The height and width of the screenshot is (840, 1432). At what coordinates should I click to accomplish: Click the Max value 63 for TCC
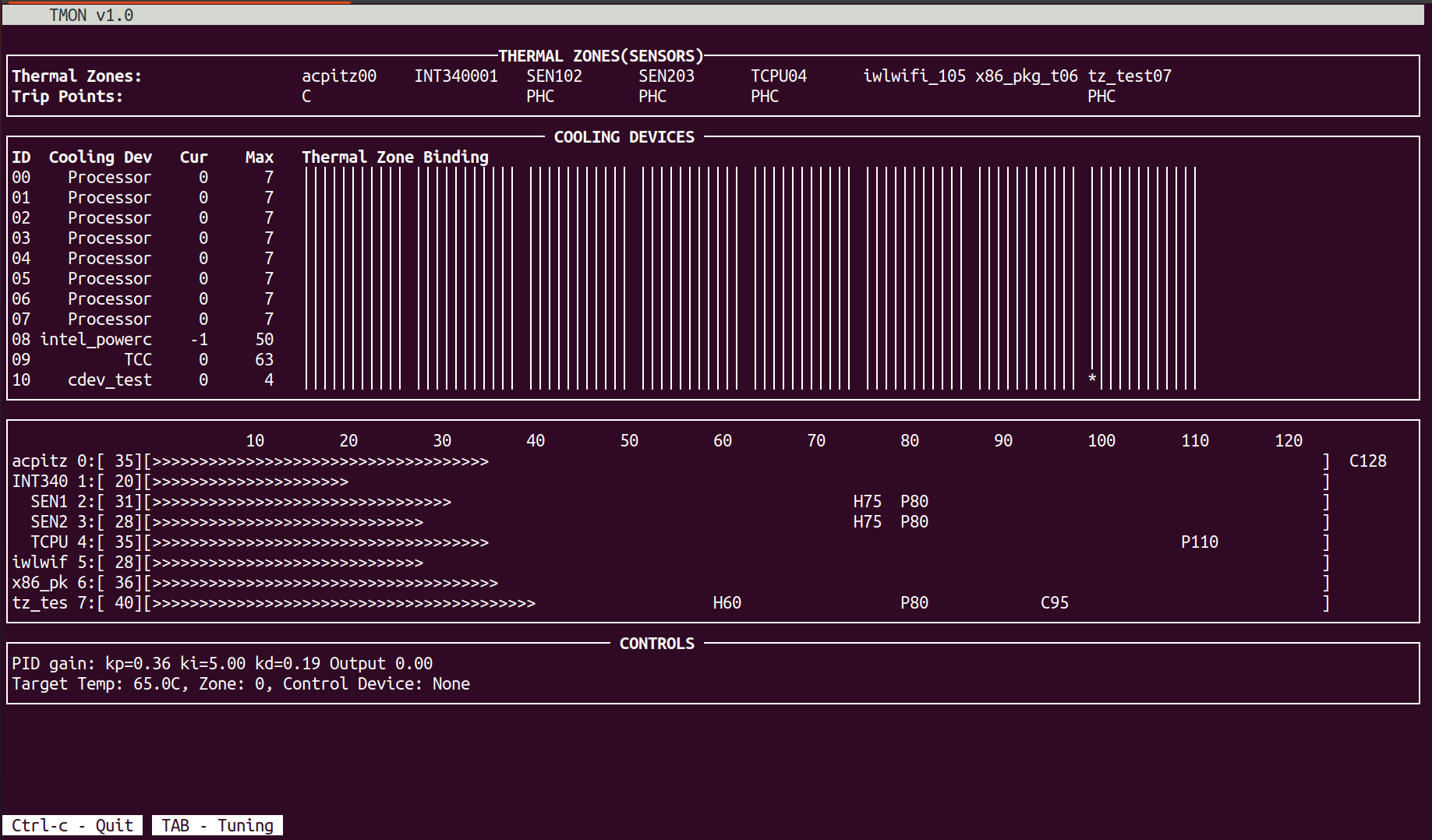pyautogui.click(x=264, y=360)
